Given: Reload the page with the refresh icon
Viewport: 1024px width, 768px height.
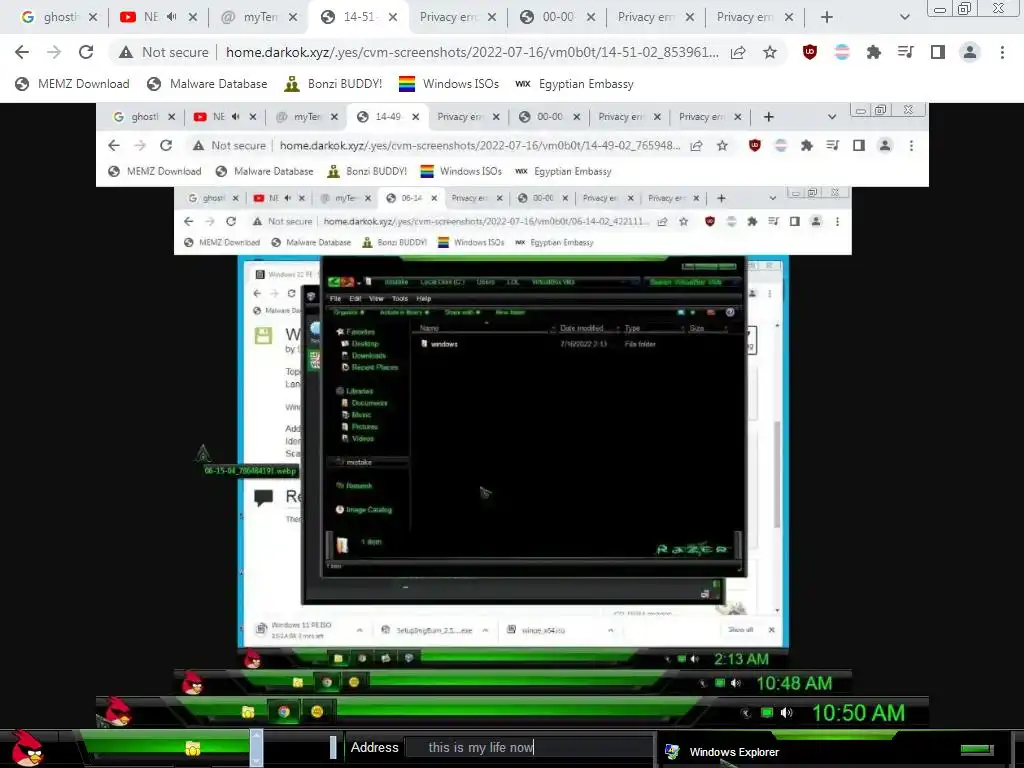Looking at the screenshot, I should [86, 52].
